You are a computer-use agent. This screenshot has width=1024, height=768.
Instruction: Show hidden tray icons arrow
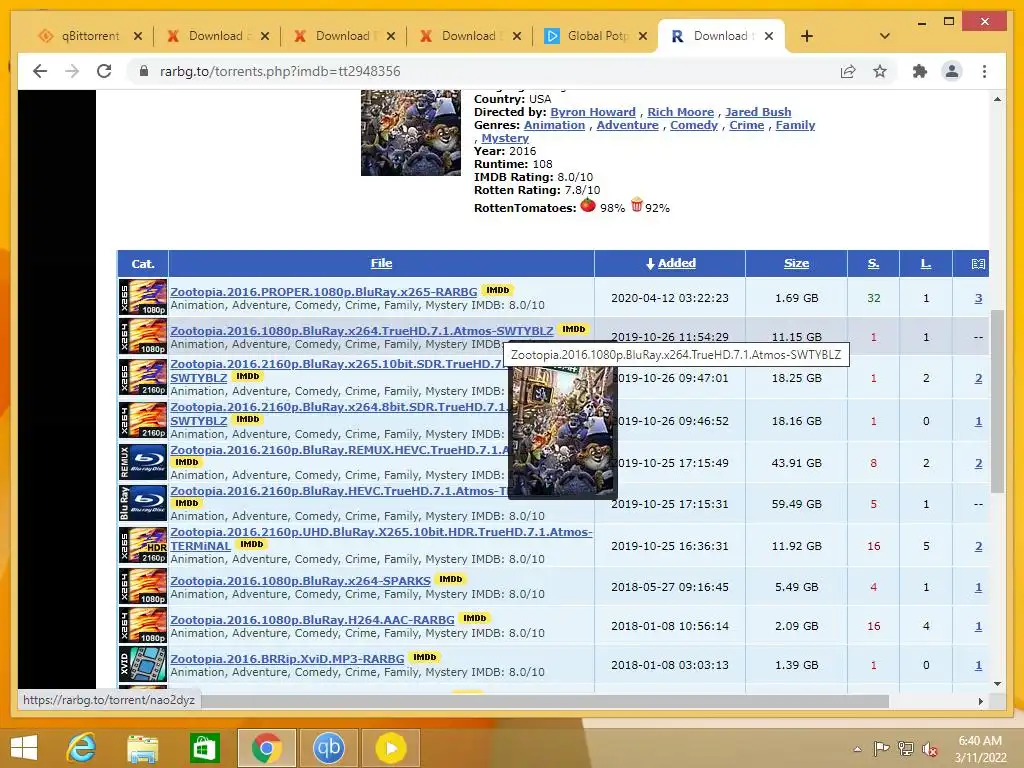[857, 749]
